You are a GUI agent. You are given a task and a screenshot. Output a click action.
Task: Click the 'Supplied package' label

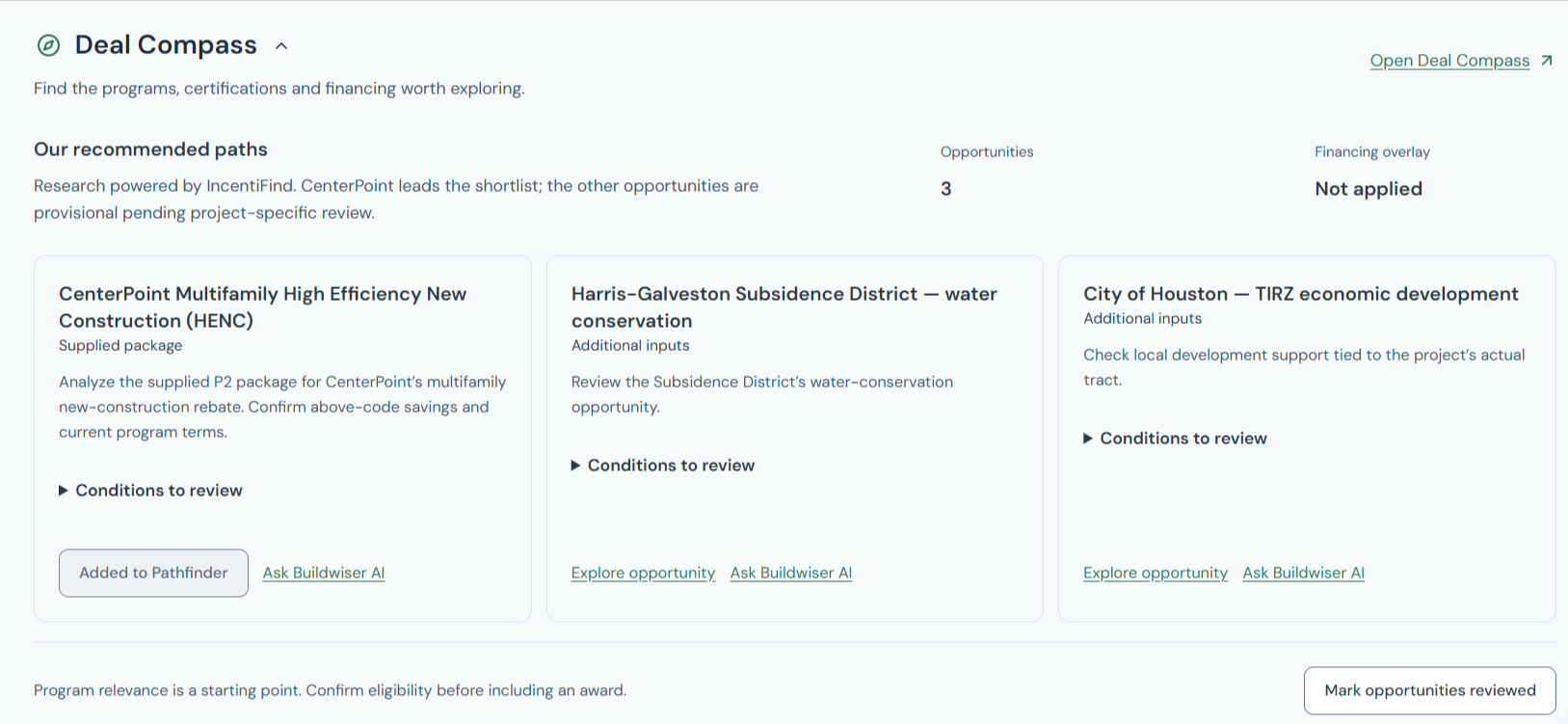point(120,345)
